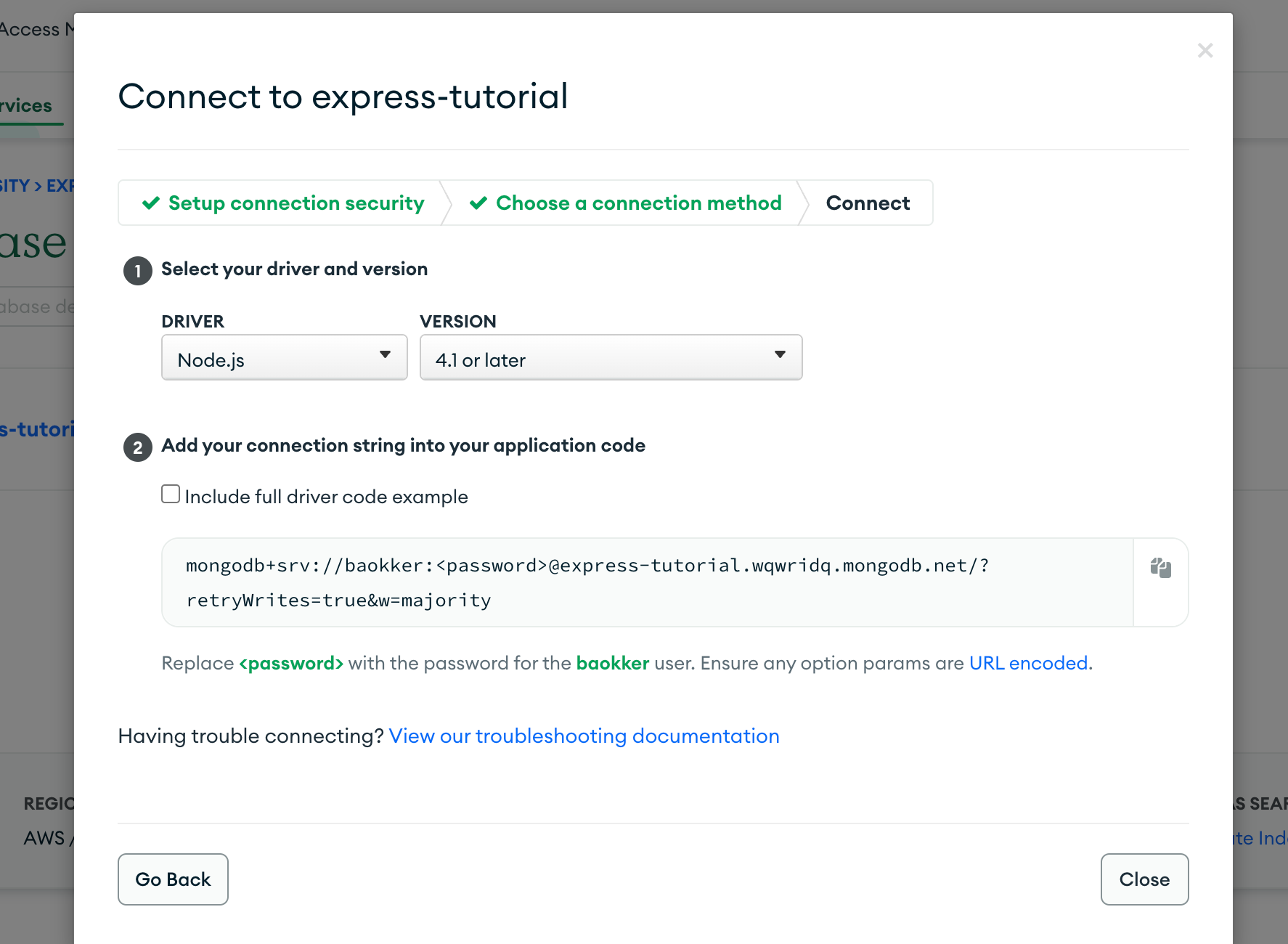Click the VERSION label
The height and width of the screenshot is (944, 1288).
tap(458, 321)
